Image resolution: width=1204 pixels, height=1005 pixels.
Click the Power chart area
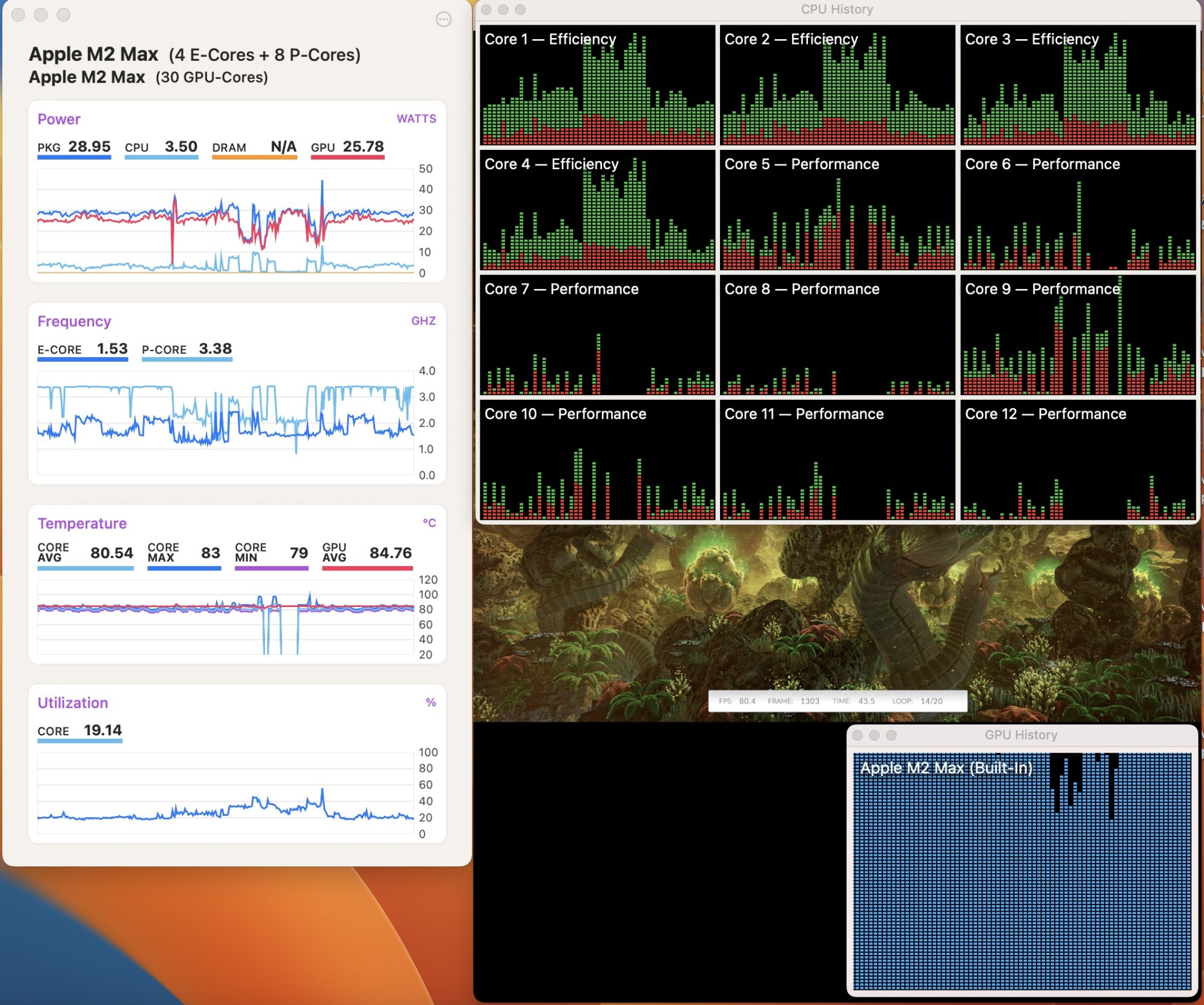(226, 221)
